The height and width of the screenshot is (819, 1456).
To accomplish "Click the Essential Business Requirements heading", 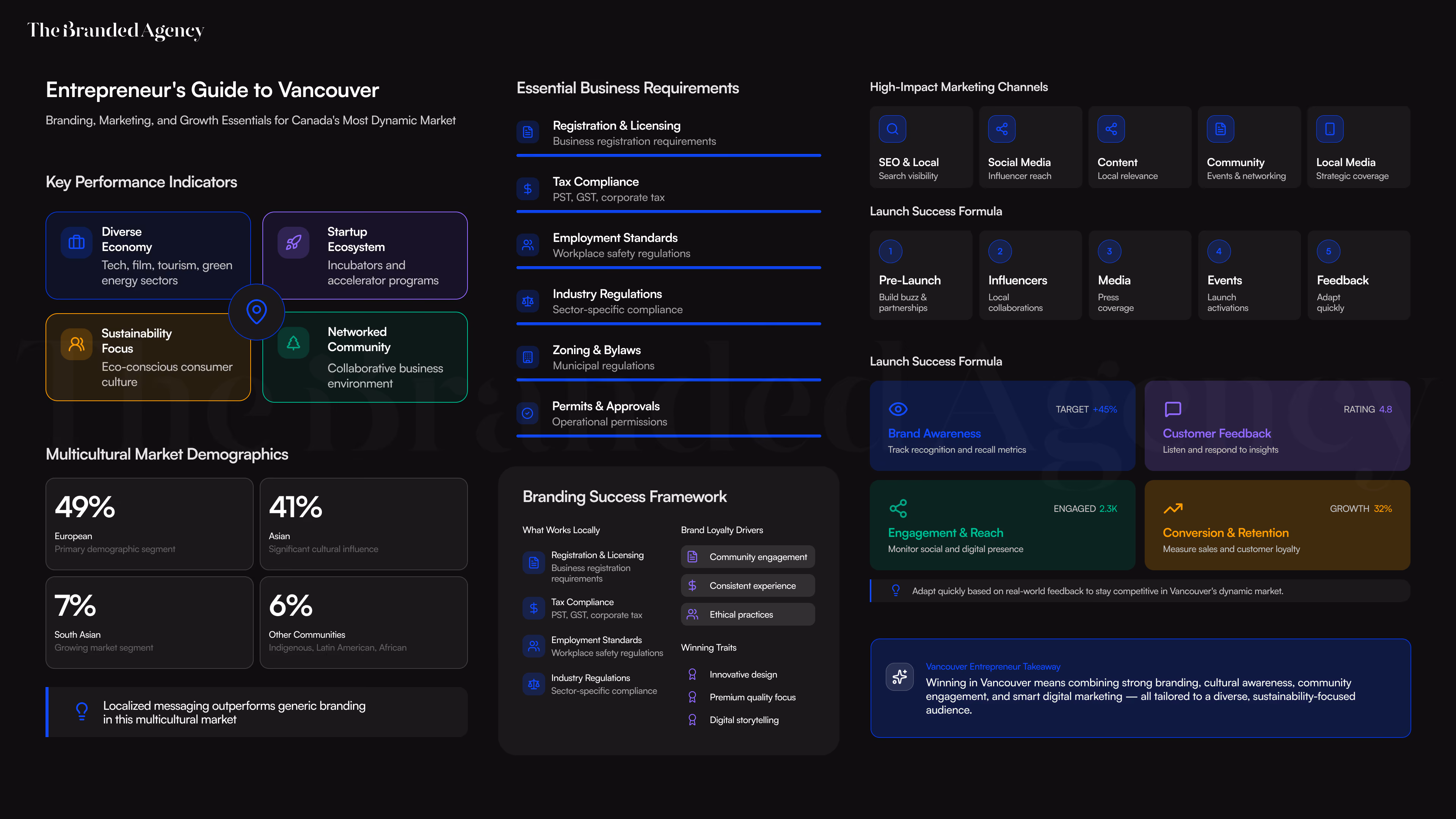I will coord(628,88).
